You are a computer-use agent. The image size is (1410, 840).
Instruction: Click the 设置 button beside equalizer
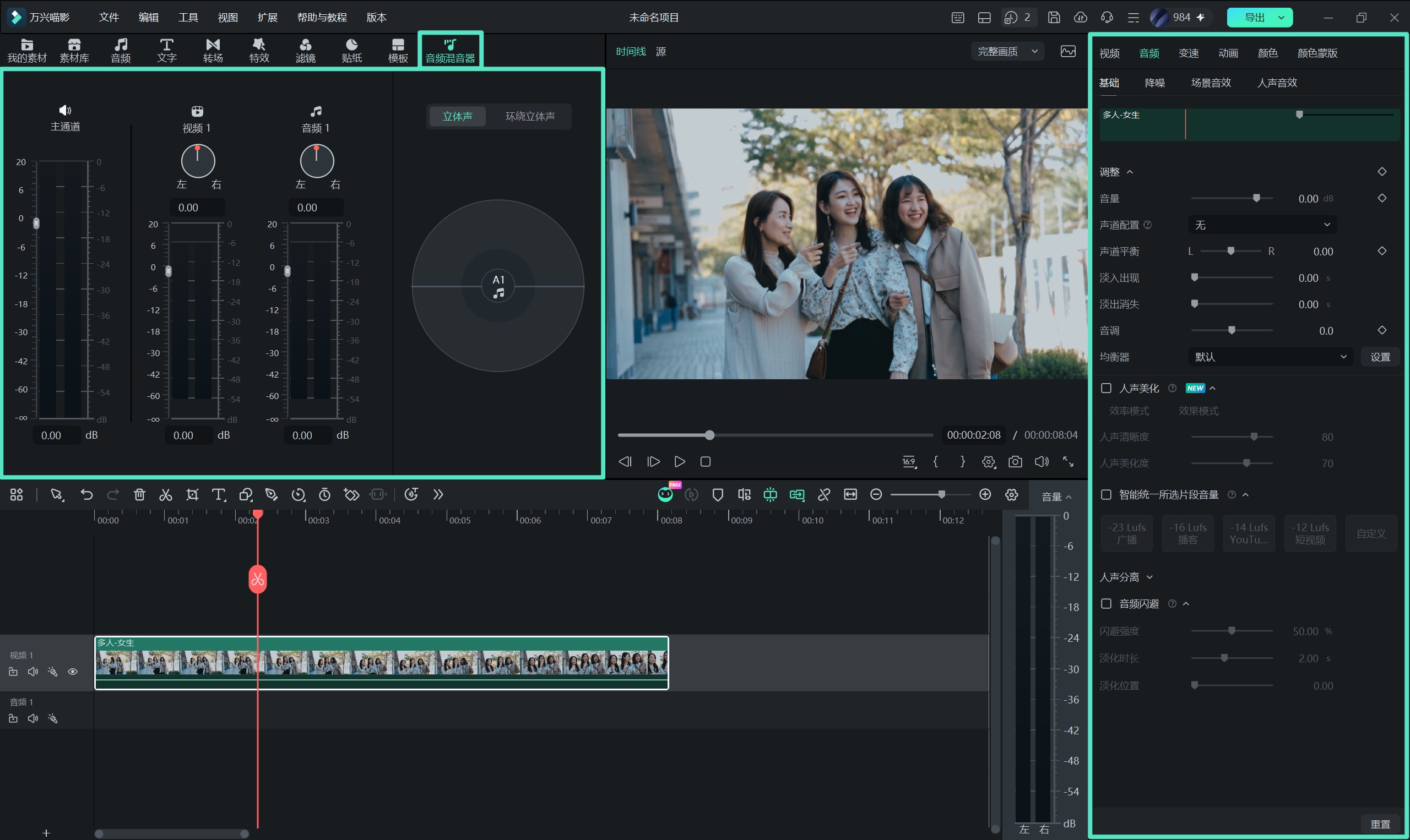pos(1380,357)
